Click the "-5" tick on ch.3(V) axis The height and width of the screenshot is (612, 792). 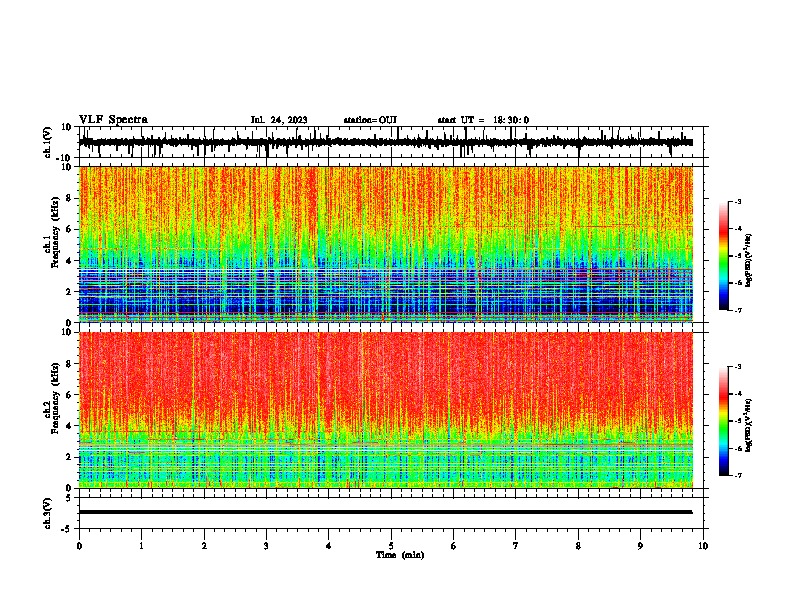67,529
